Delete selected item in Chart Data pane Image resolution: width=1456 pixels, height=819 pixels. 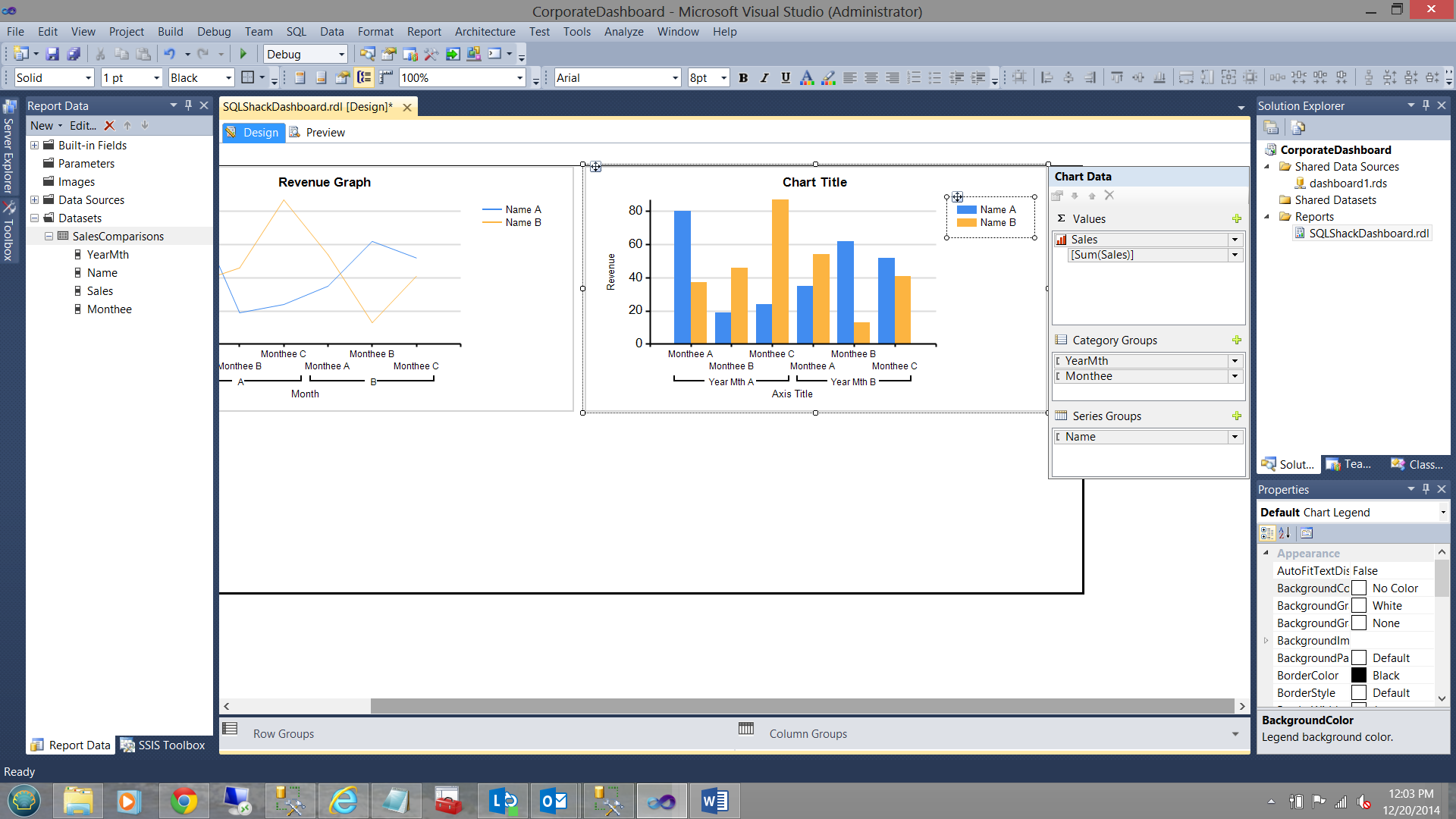1109,196
